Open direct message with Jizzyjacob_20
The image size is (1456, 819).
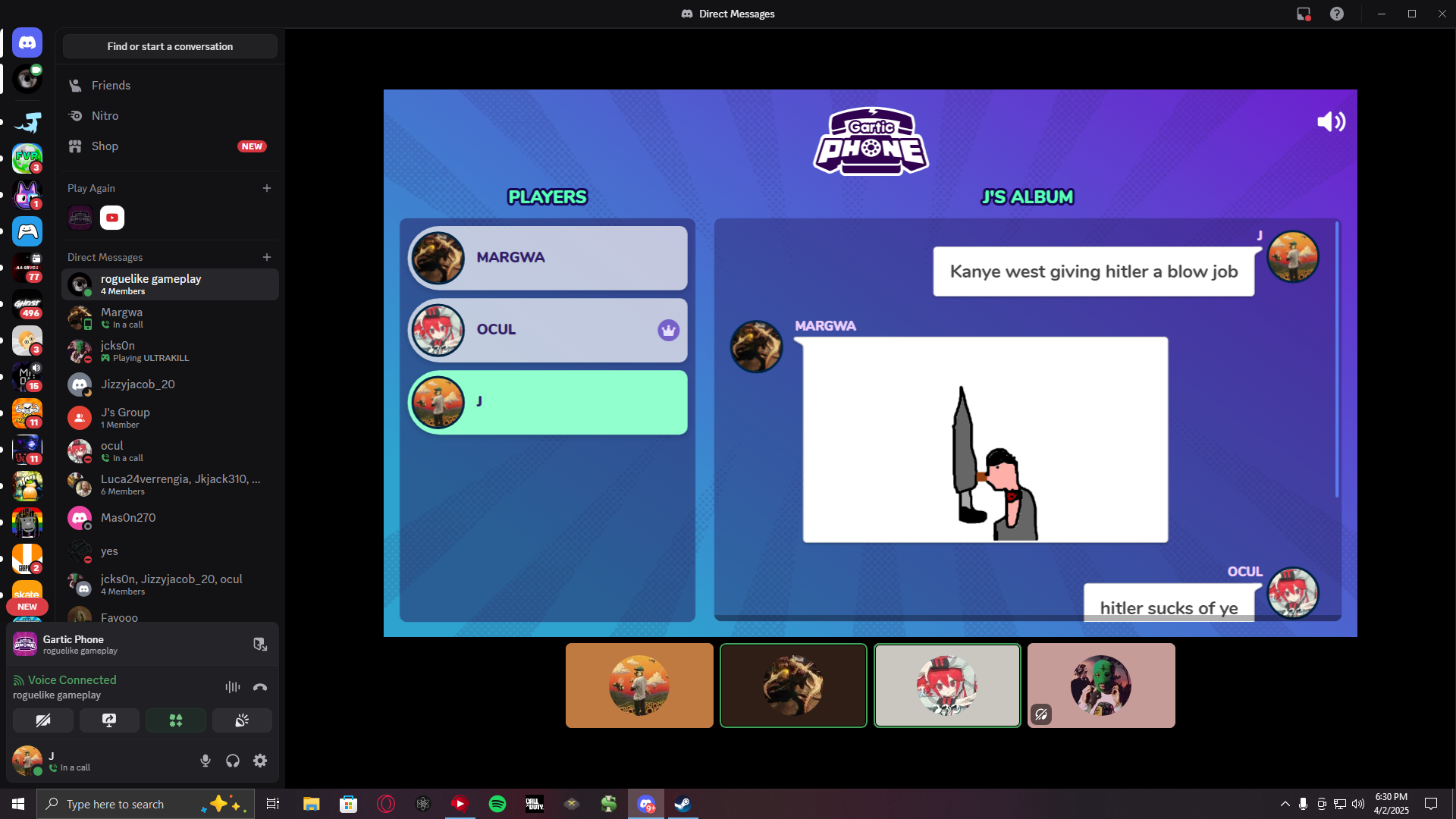pos(138,384)
